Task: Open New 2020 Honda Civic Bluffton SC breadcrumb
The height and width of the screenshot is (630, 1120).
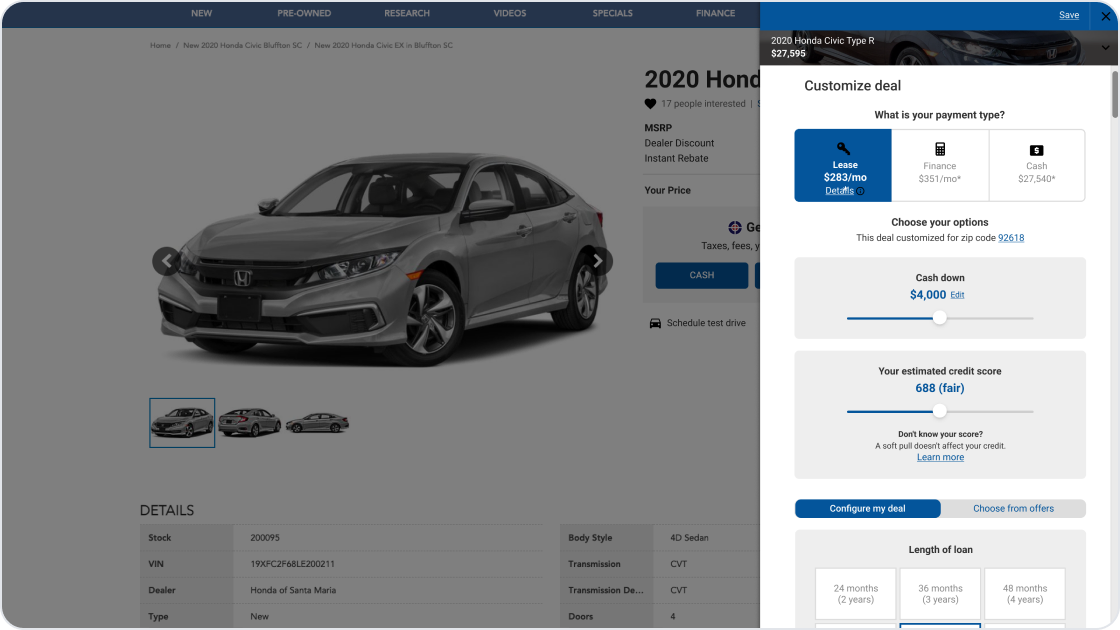Action: coord(242,45)
